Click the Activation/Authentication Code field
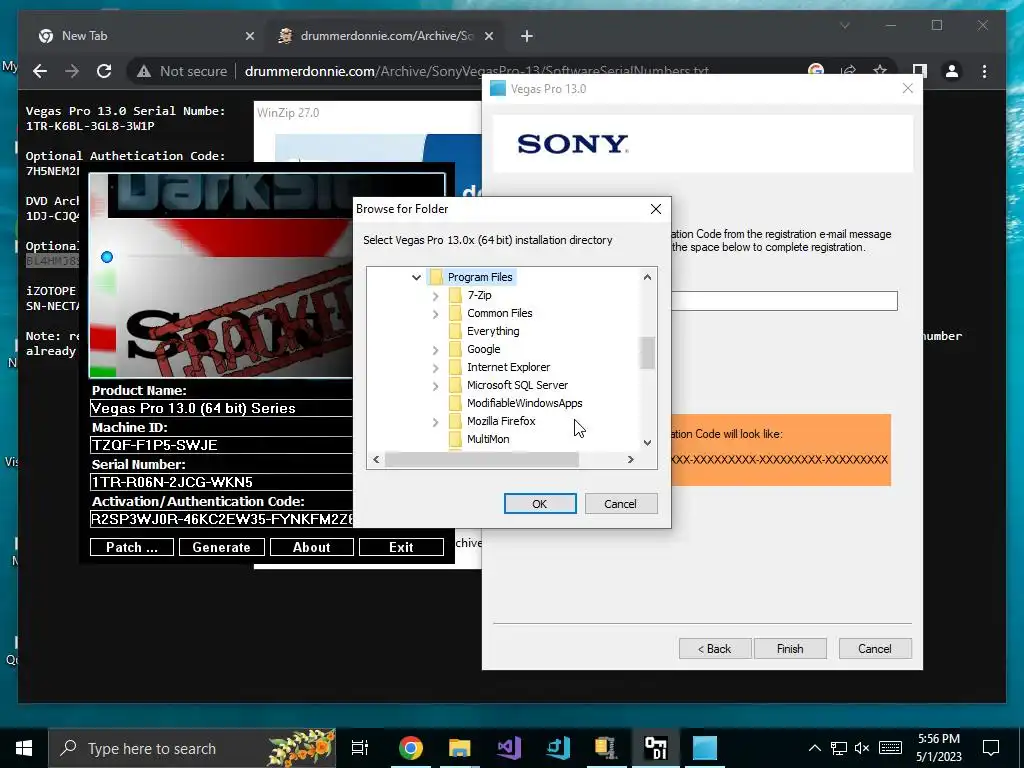The width and height of the screenshot is (1024, 768). click(221, 519)
